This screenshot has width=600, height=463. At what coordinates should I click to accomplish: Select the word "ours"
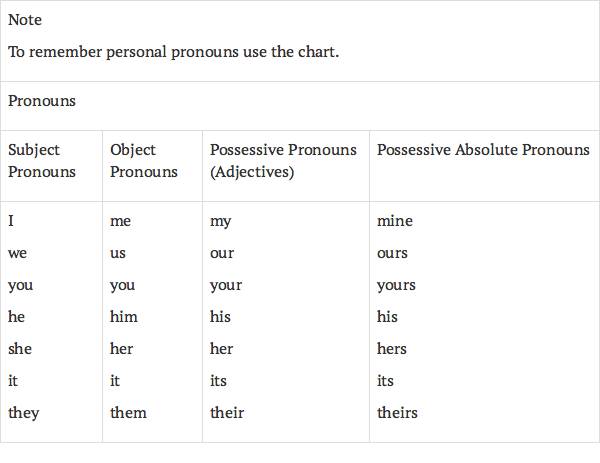[x=393, y=253]
